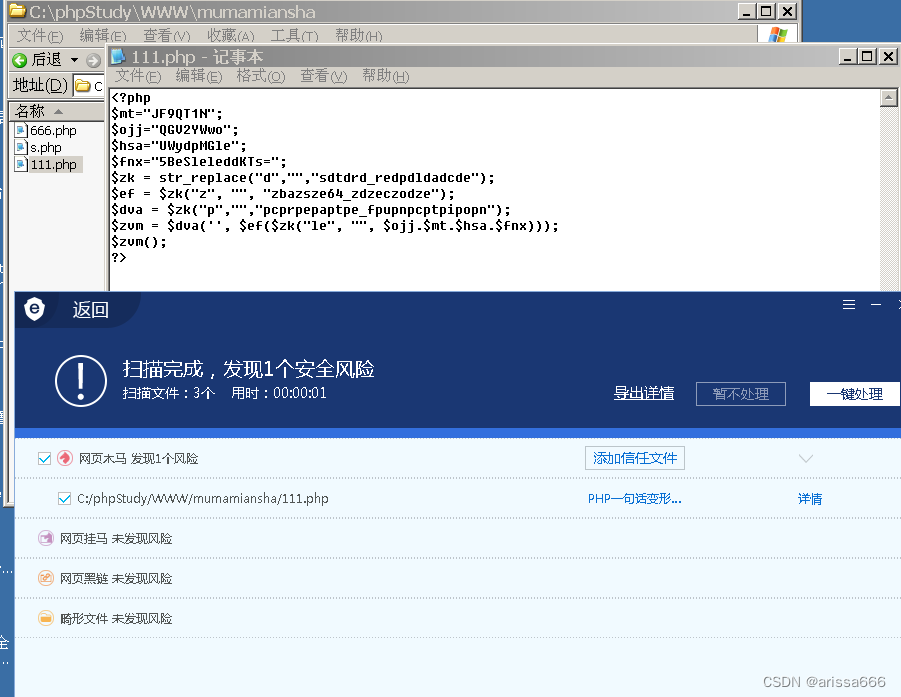Toggle the 网页木马 category checkbox
This screenshot has height=697, width=901.
pyautogui.click(x=44, y=459)
